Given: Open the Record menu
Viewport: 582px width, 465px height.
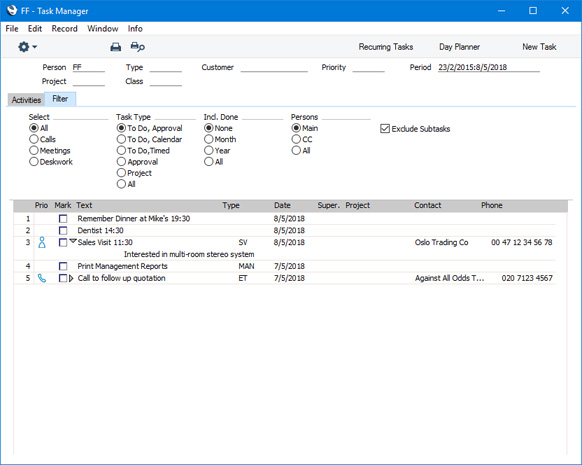Looking at the screenshot, I should [x=65, y=29].
